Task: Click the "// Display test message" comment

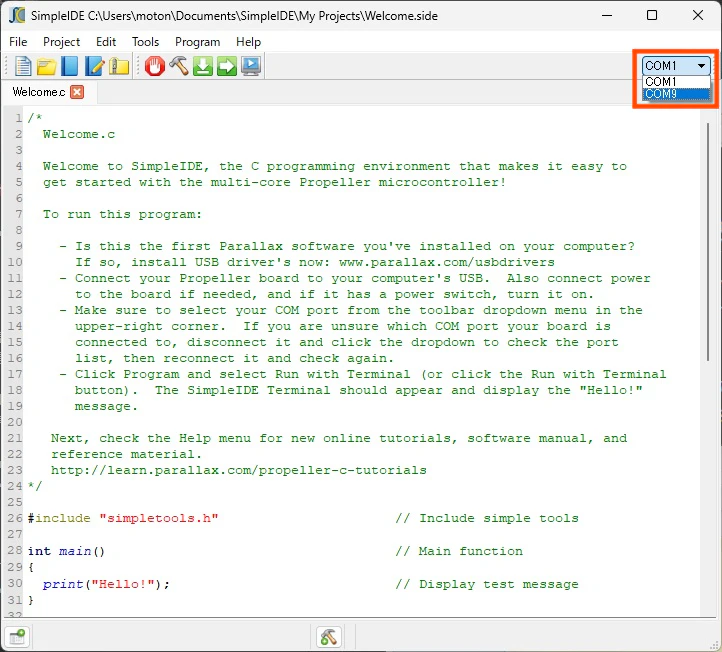Action: [x=487, y=584]
